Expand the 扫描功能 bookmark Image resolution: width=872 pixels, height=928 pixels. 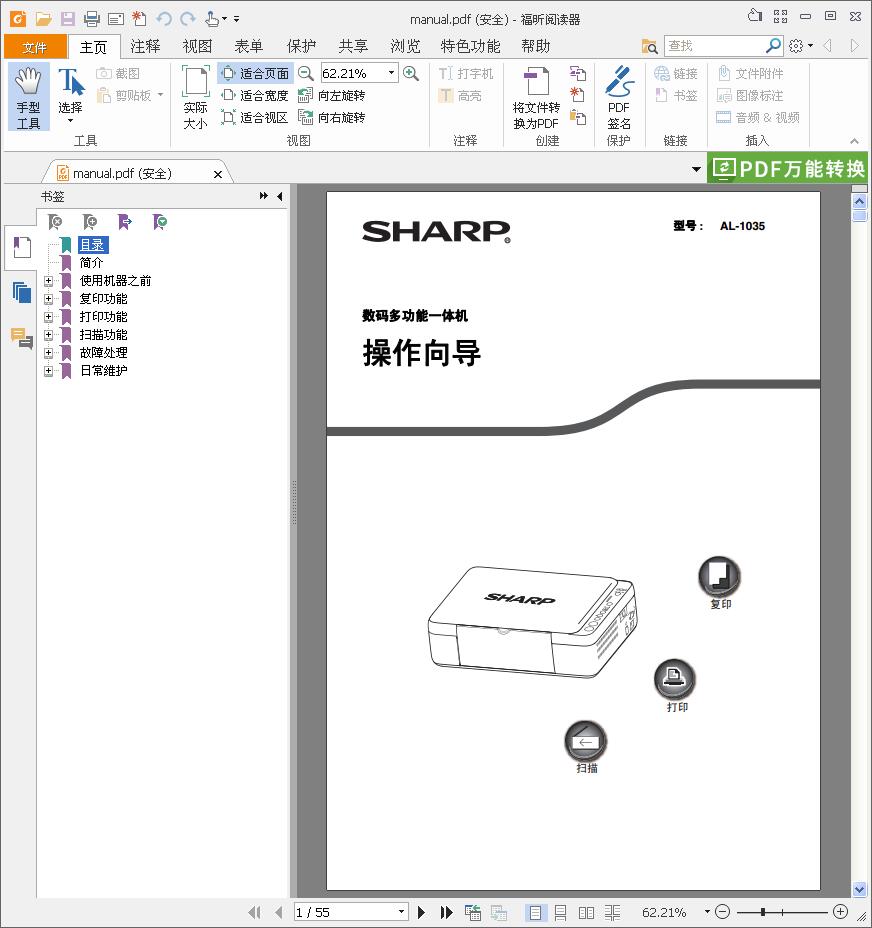tap(49, 335)
